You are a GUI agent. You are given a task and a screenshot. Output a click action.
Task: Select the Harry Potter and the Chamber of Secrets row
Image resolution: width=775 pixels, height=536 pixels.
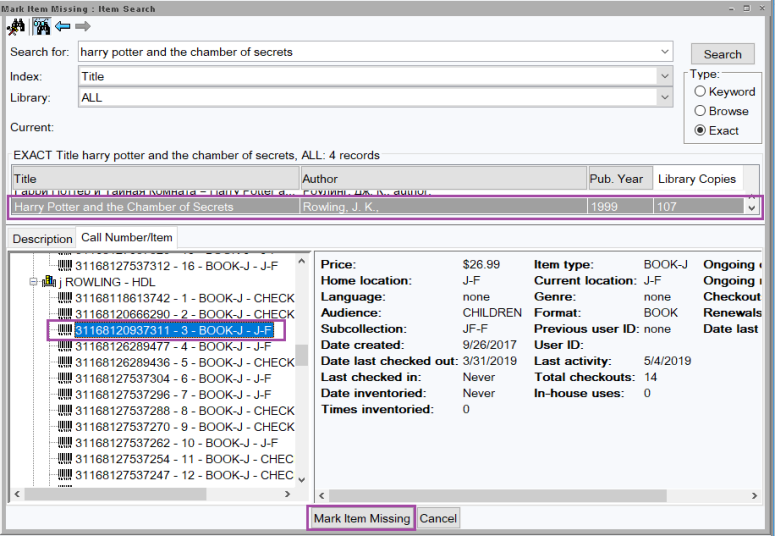tap(150, 207)
